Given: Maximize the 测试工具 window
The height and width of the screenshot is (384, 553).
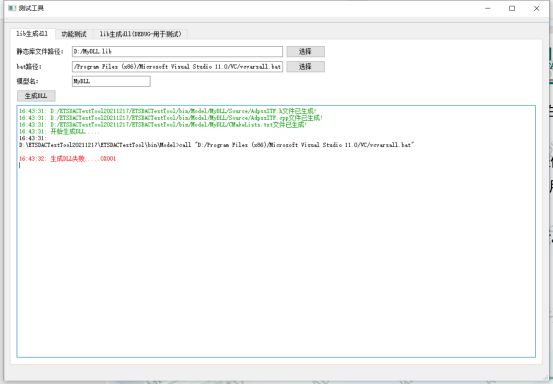Looking at the screenshot, I should point(512,8).
